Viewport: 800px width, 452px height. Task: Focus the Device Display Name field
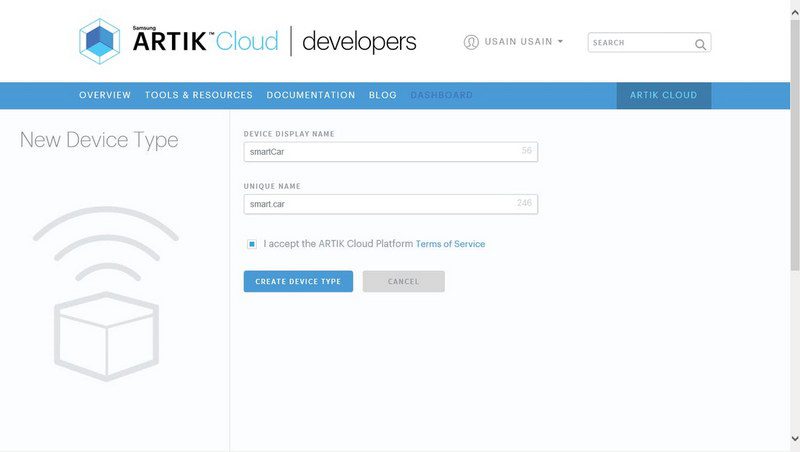[391, 152]
